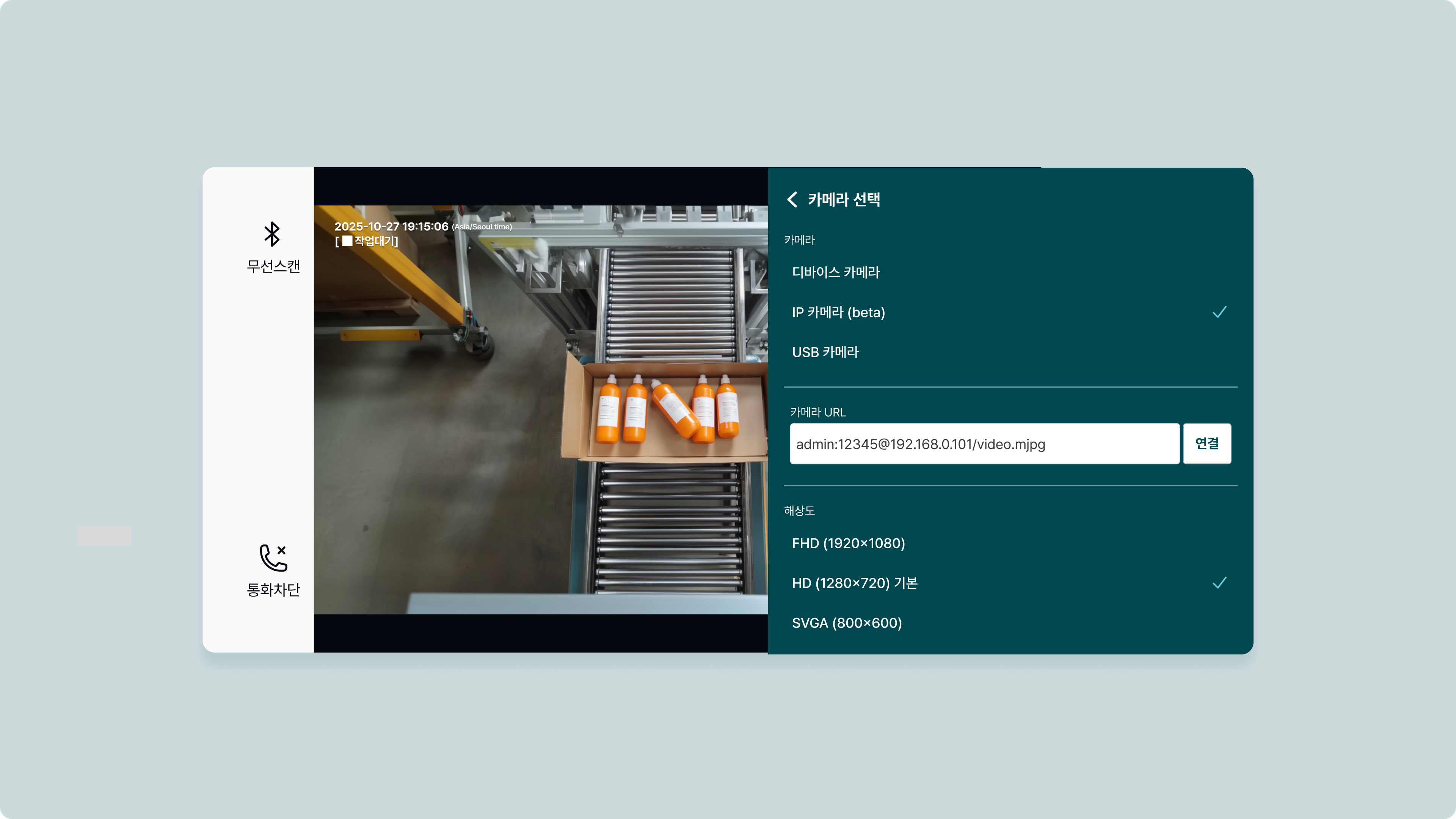Pick HD (1280×720) 기본 resolution

click(x=854, y=583)
